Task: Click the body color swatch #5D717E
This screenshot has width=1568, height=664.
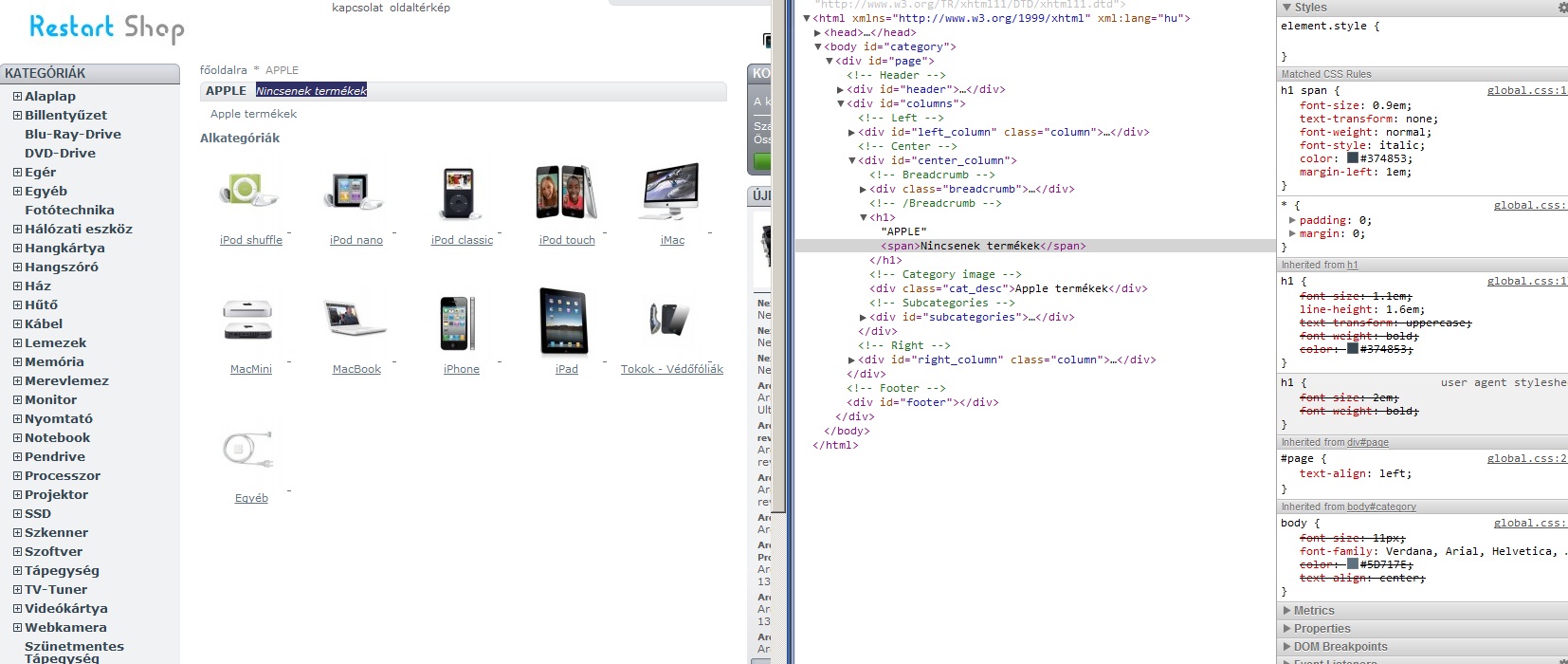Action: (1353, 563)
